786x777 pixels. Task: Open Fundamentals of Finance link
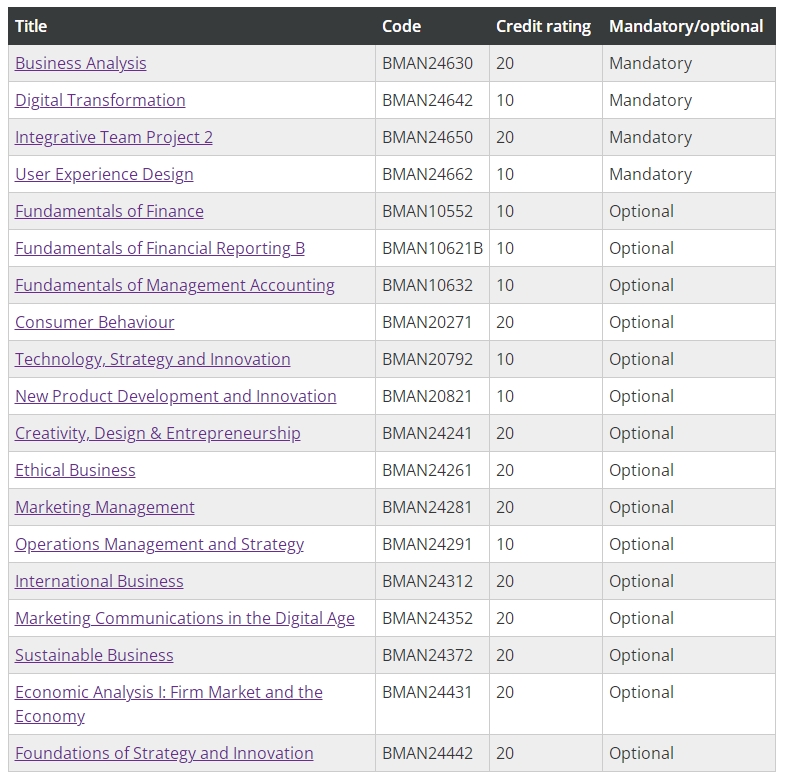click(109, 211)
